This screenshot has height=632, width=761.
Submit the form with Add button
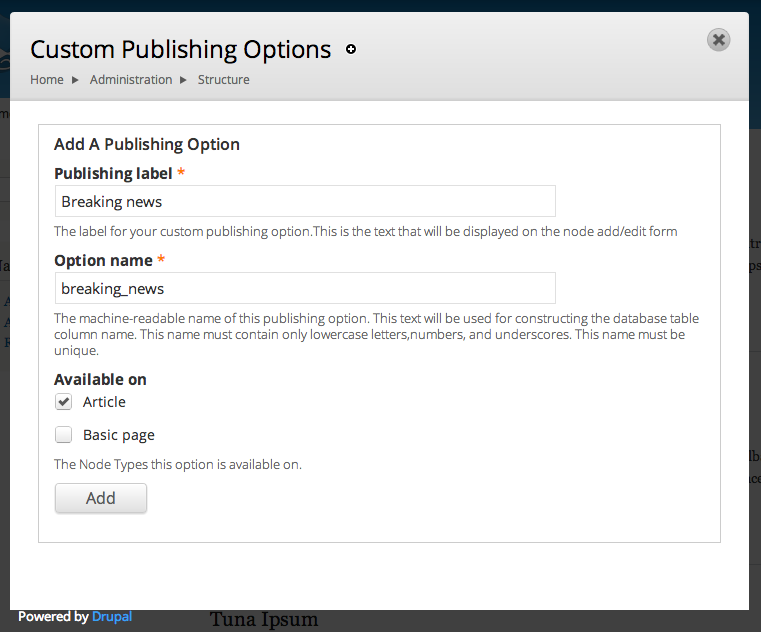pos(100,498)
